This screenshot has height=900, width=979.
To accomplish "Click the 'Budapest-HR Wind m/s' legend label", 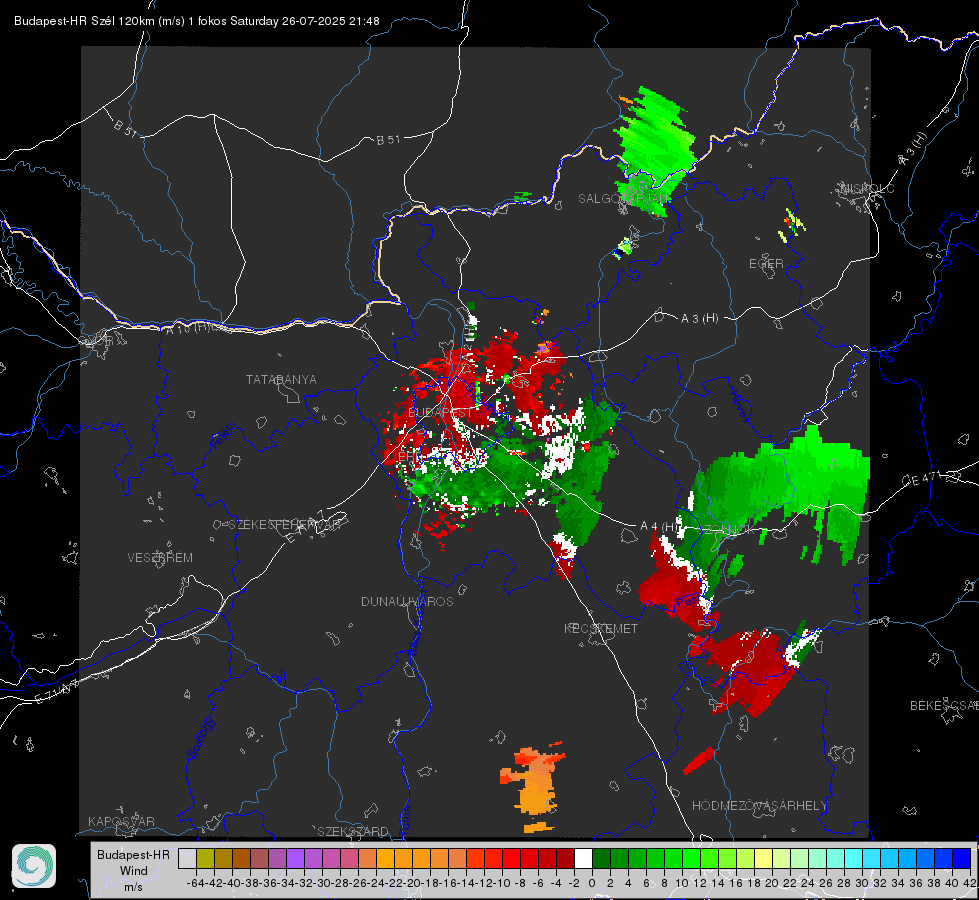I will (x=134, y=870).
